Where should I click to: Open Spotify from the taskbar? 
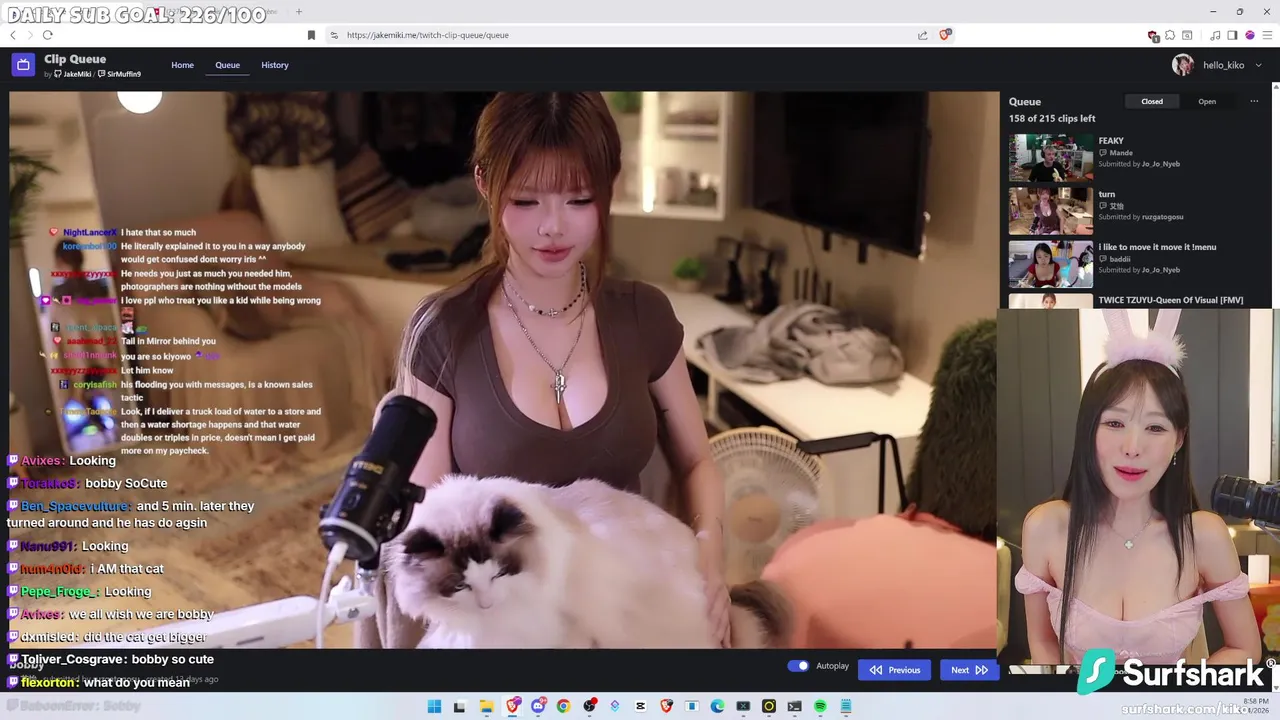coord(820,706)
